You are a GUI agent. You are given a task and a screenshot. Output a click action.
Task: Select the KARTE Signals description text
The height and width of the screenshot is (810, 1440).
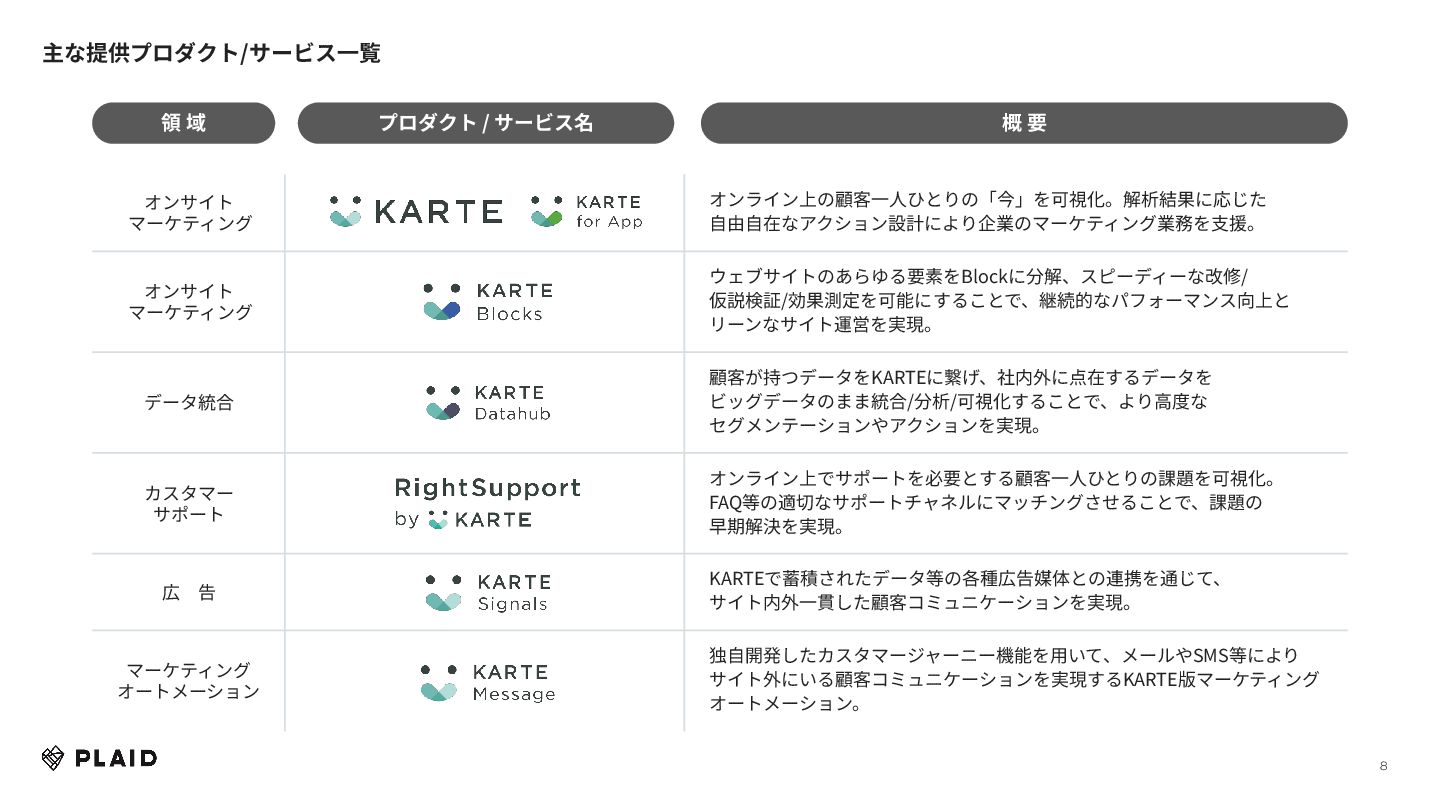(x=966, y=591)
